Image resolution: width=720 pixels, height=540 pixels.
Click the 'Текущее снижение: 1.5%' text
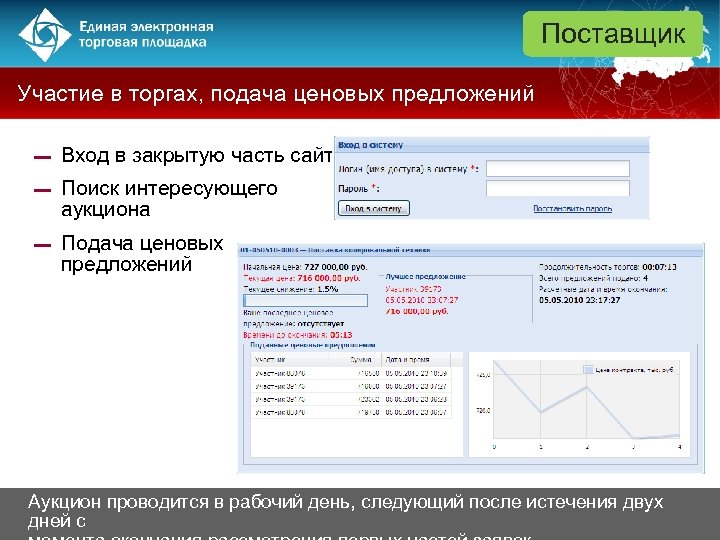point(291,289)
